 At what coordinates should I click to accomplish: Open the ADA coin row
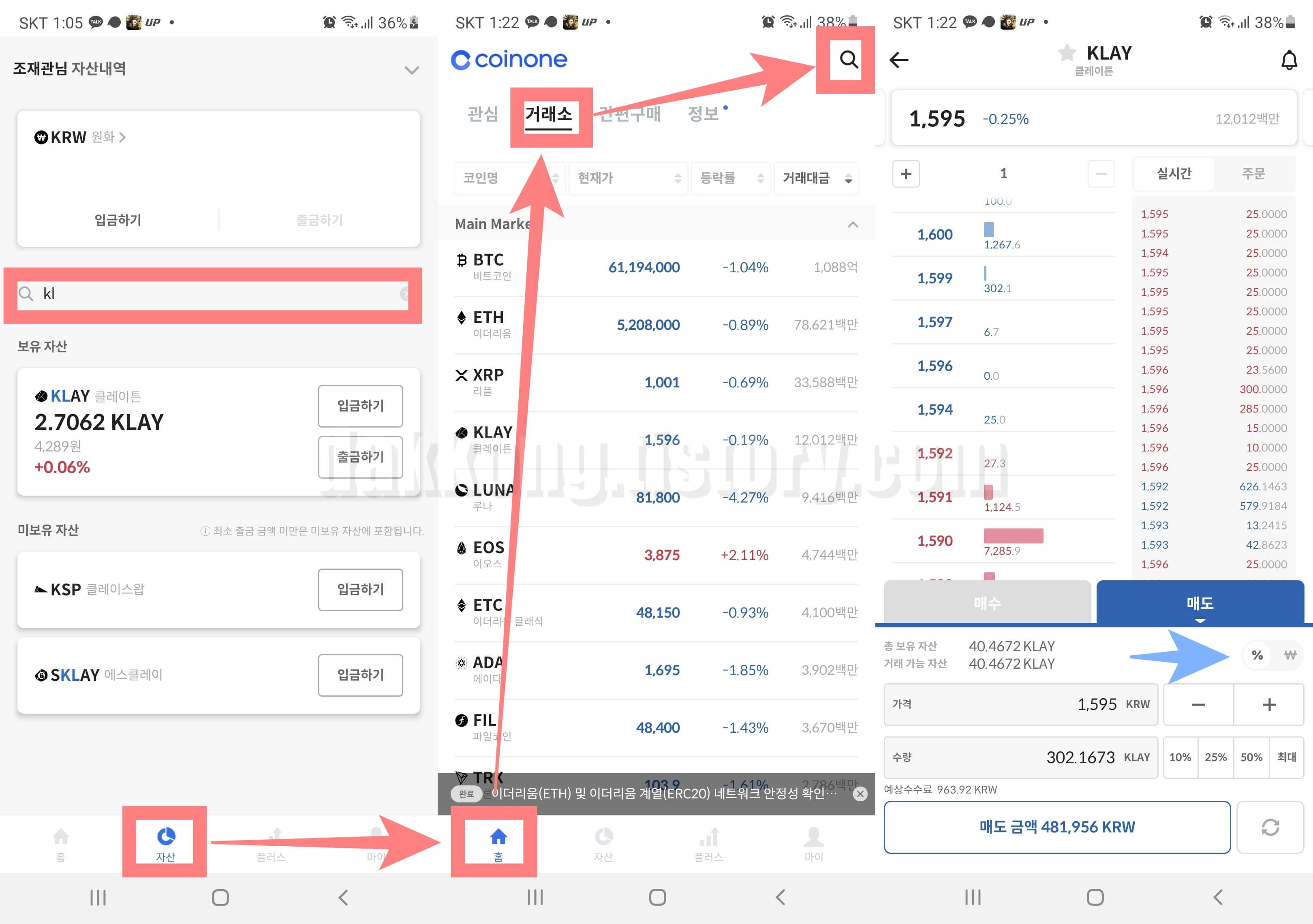[656, 669]
